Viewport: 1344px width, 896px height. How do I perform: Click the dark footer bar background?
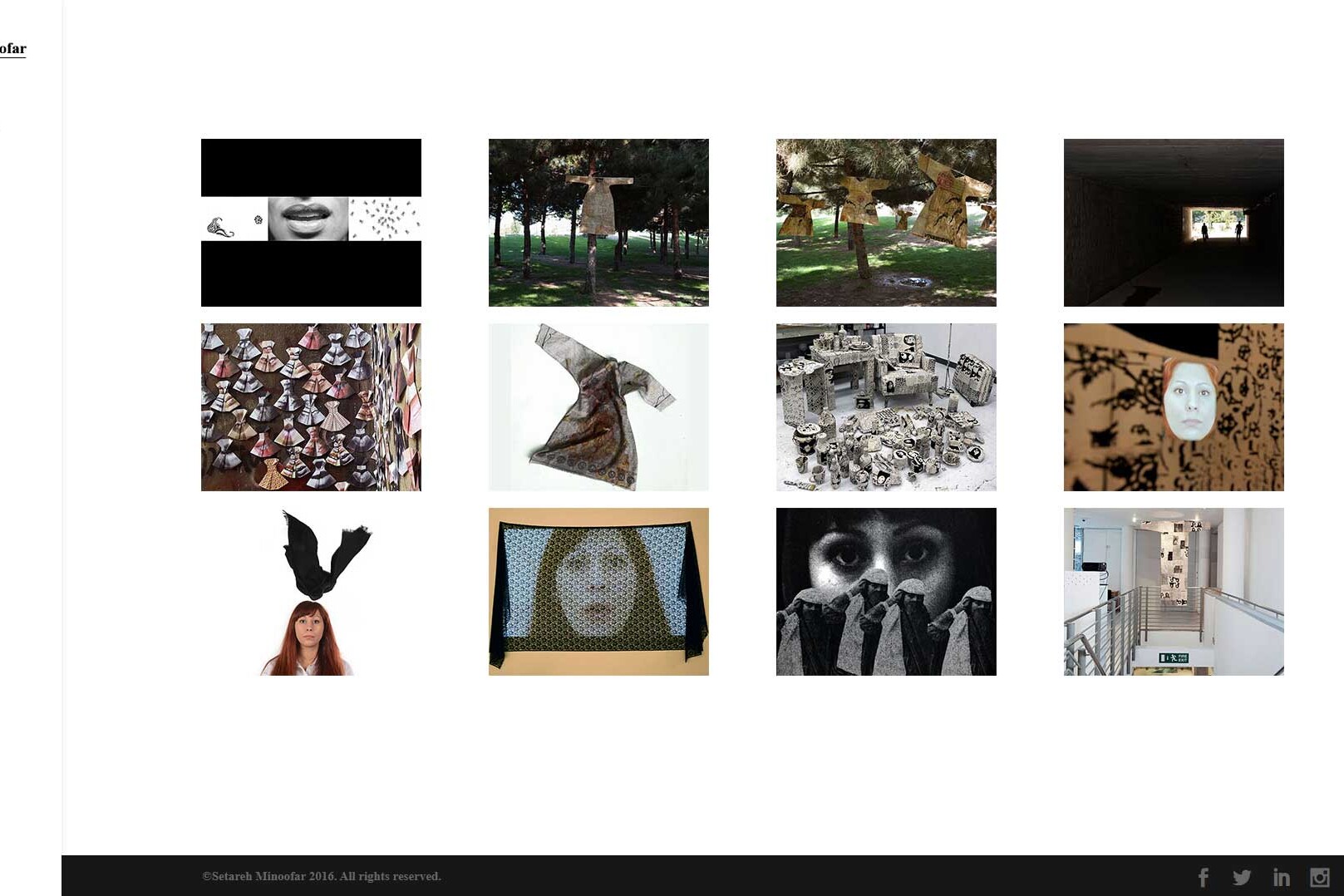pos(748,876)
